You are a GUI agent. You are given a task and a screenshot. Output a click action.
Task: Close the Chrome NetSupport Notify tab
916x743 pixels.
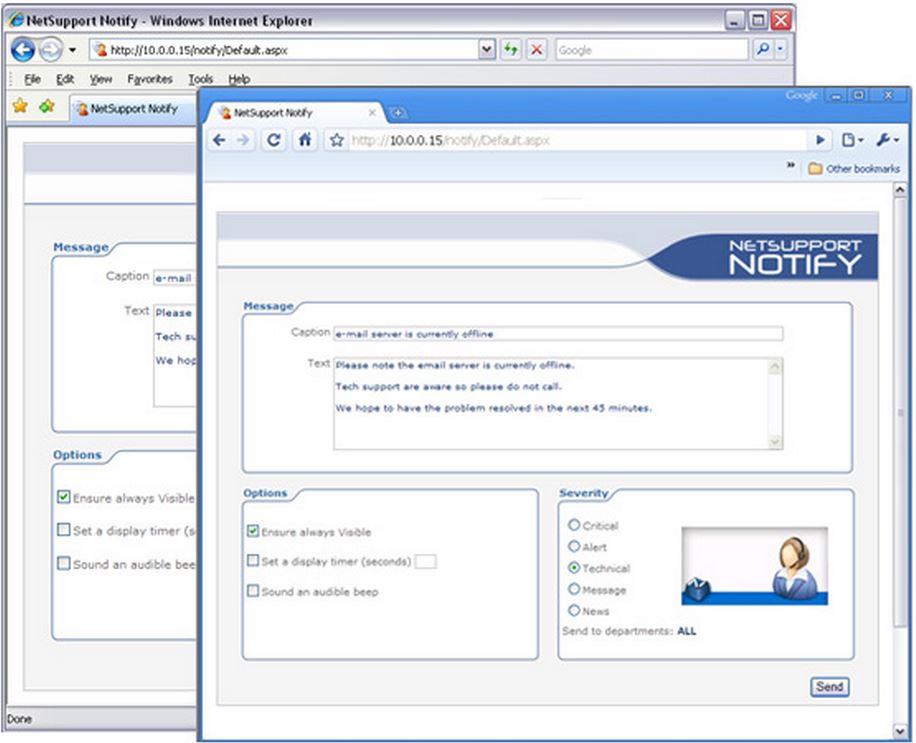coord(372,113)
